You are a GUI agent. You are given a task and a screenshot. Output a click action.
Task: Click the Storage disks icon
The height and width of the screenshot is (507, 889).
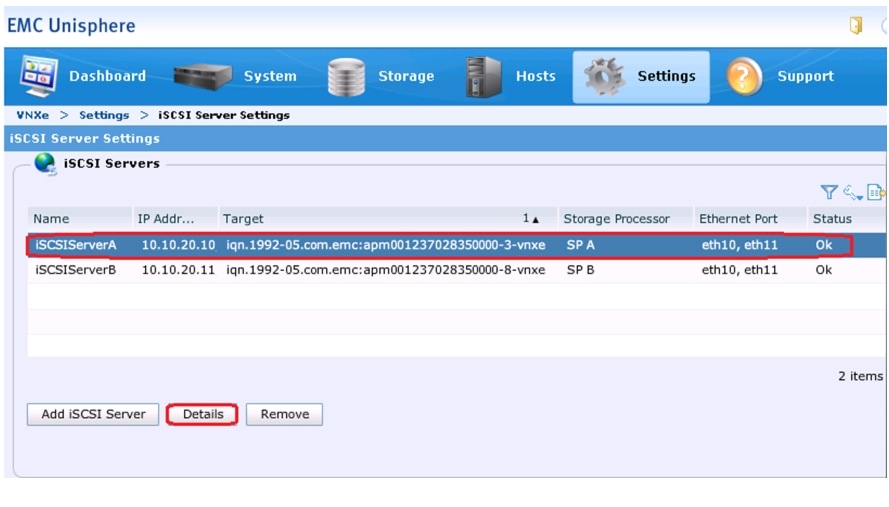pyautogui.click(x=346, y=77)
